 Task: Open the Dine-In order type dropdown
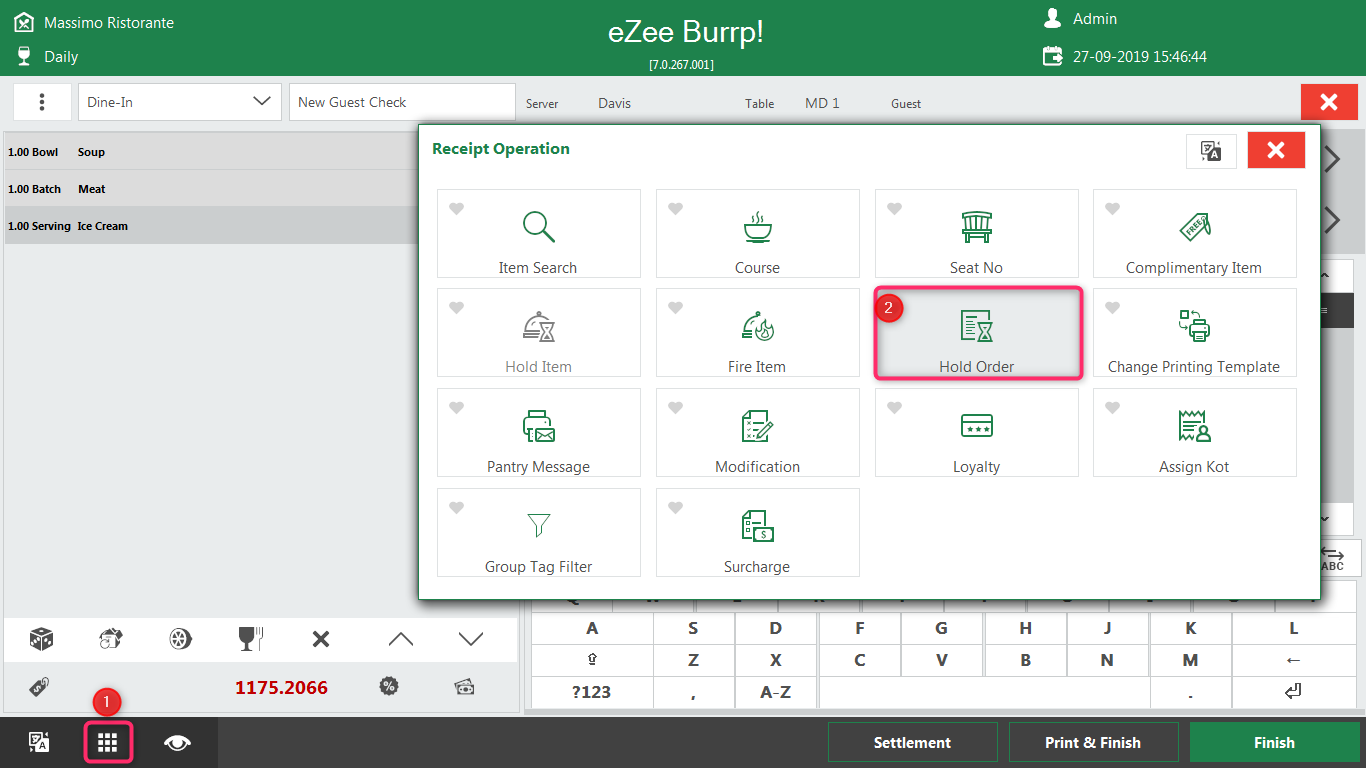pos(179,102)
